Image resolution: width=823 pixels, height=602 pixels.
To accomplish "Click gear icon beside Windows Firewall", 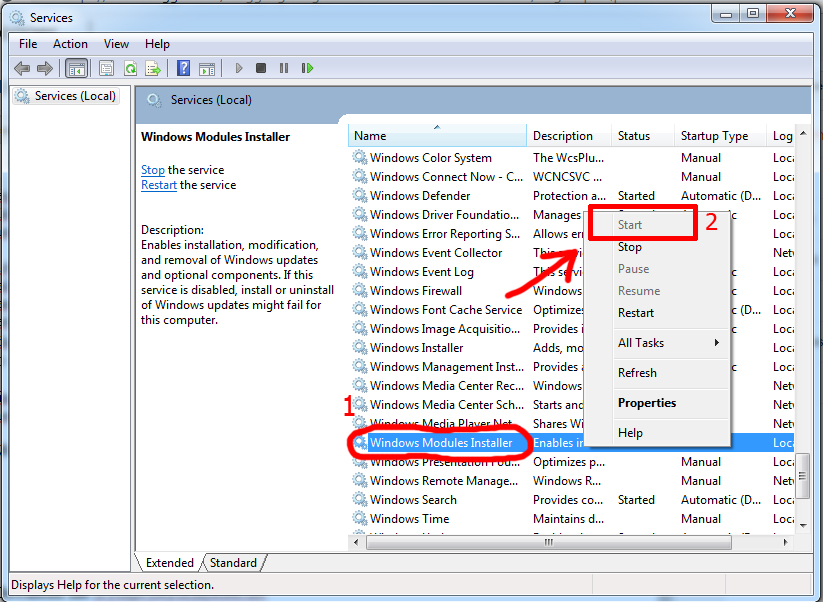I will click(x=360, y=290).
